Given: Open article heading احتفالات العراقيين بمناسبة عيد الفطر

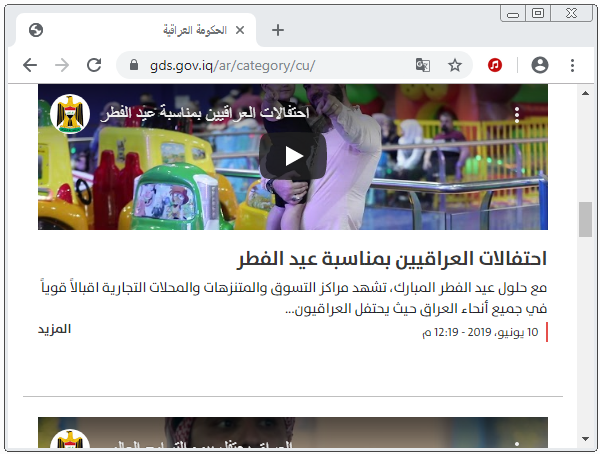Looking at the screenshot, I should [392, 259].
